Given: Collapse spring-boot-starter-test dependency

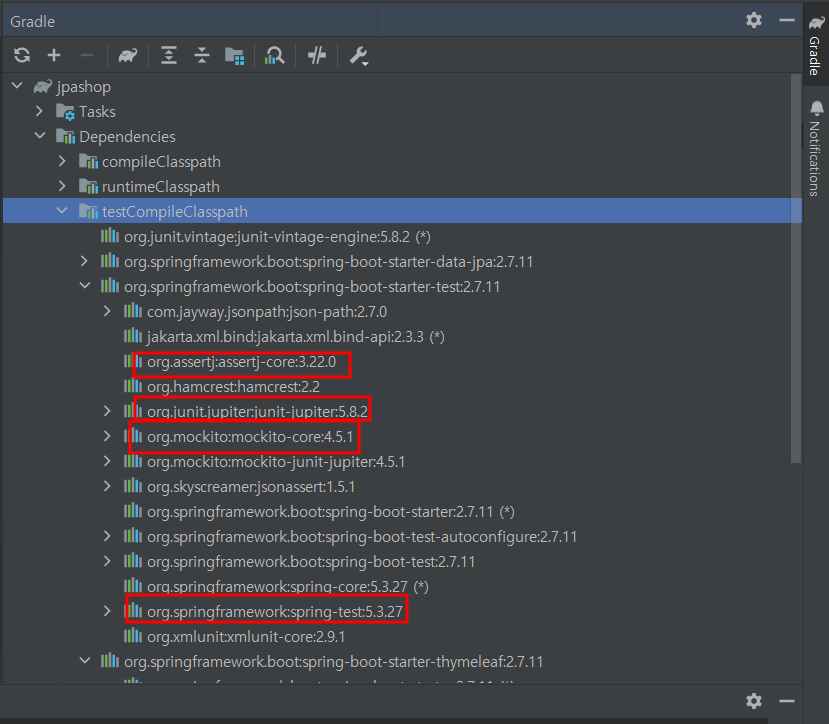Looking at the screenshot, I should pyautogui.click(x=85, y=286).
